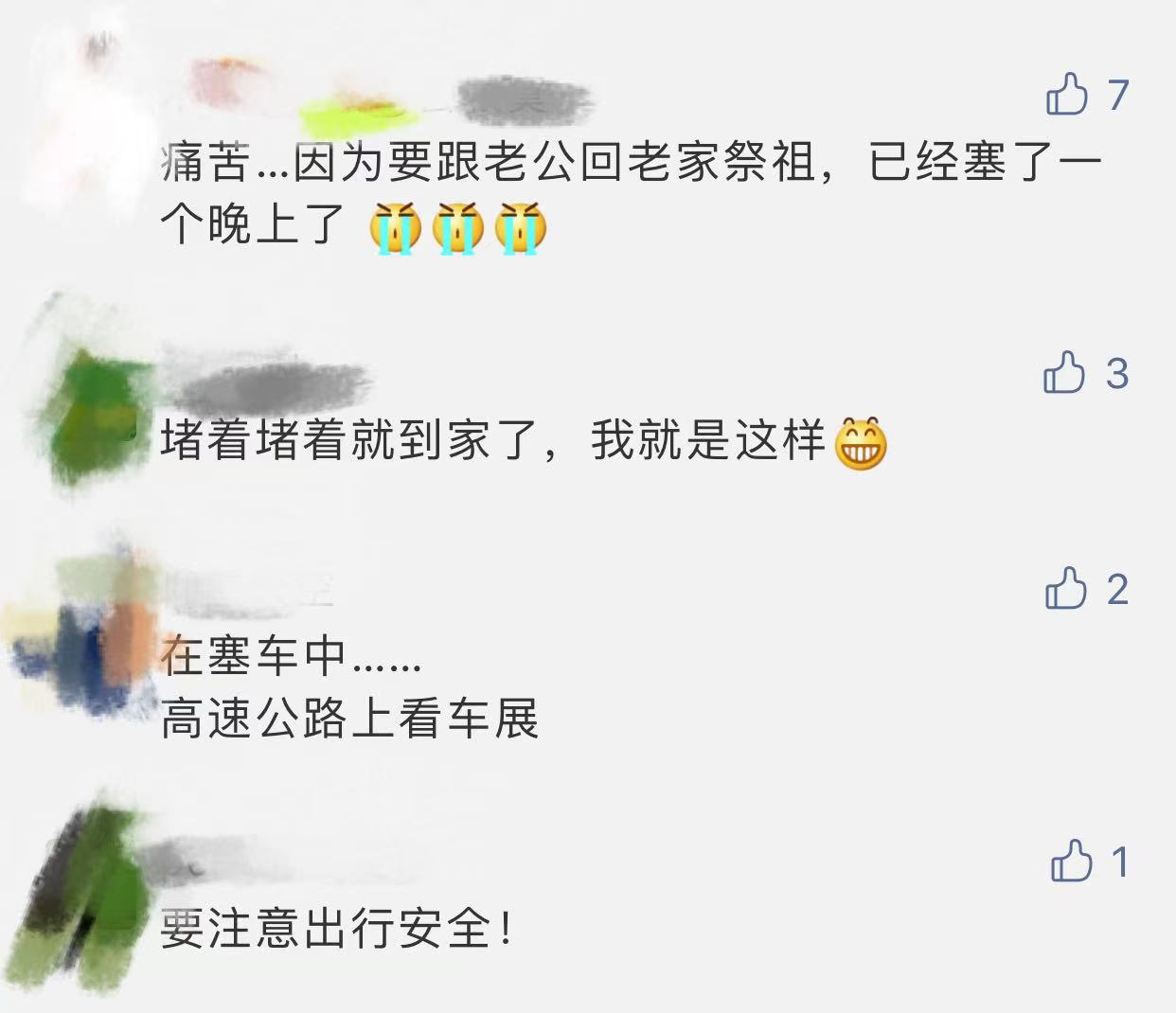The image size is (1176, 1013).
Task: Tap the like count 7
Action: [1118, 95]
